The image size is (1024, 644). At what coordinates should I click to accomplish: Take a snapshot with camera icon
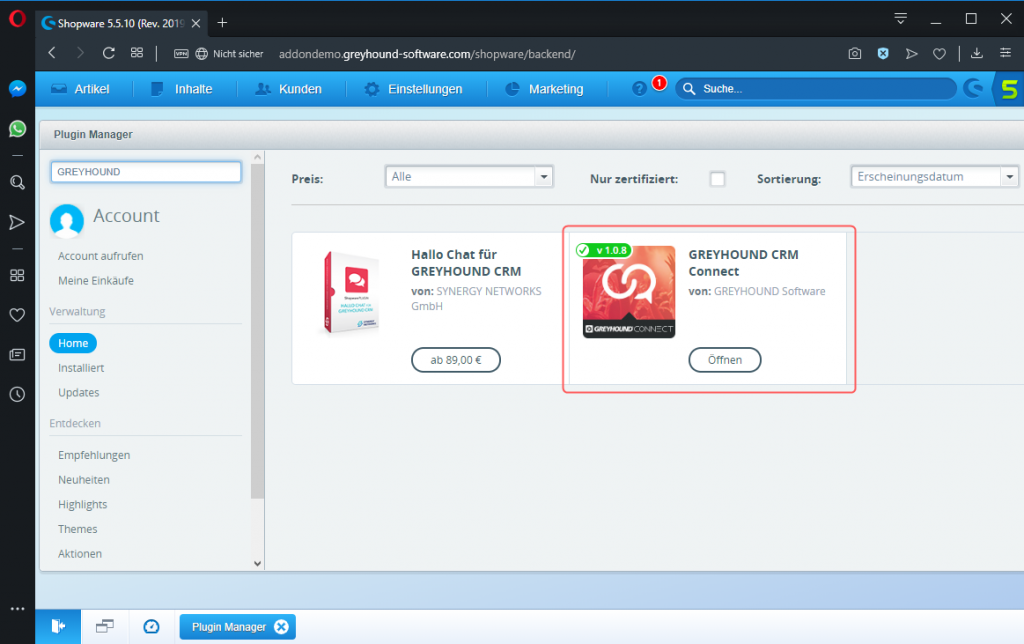click(854, 54)
